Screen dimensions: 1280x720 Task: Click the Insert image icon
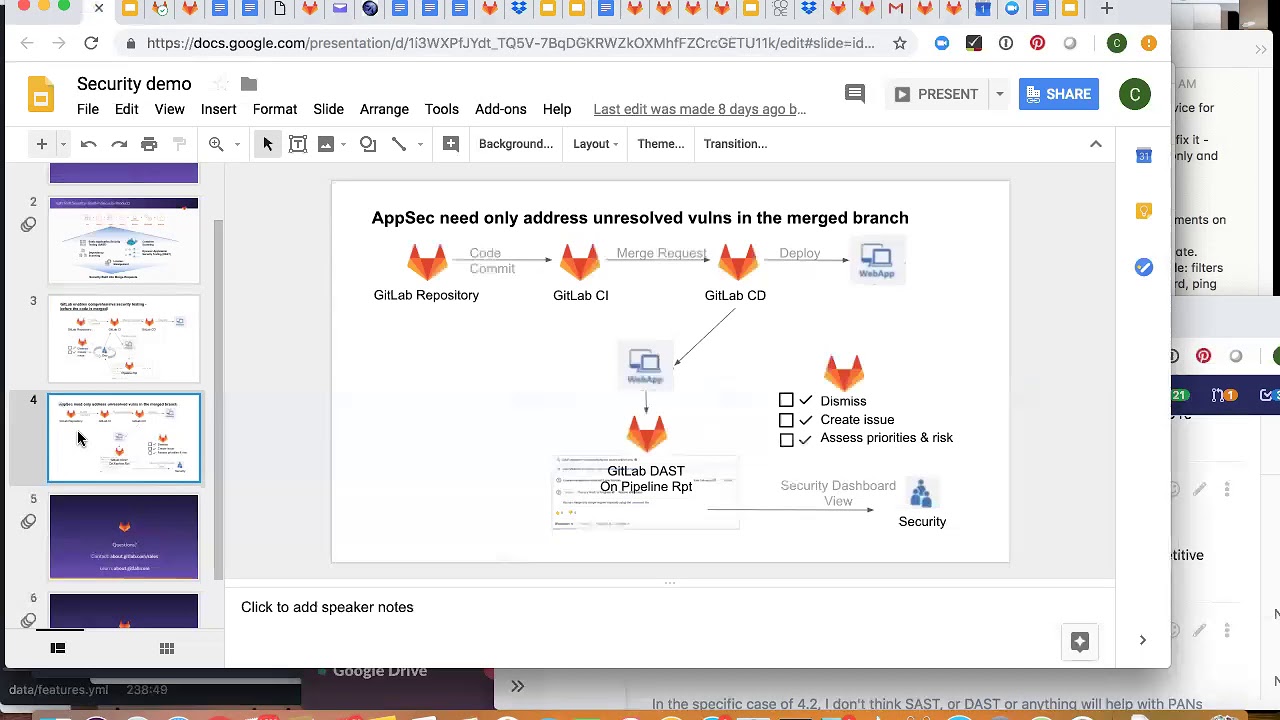[x=326, y=144]
